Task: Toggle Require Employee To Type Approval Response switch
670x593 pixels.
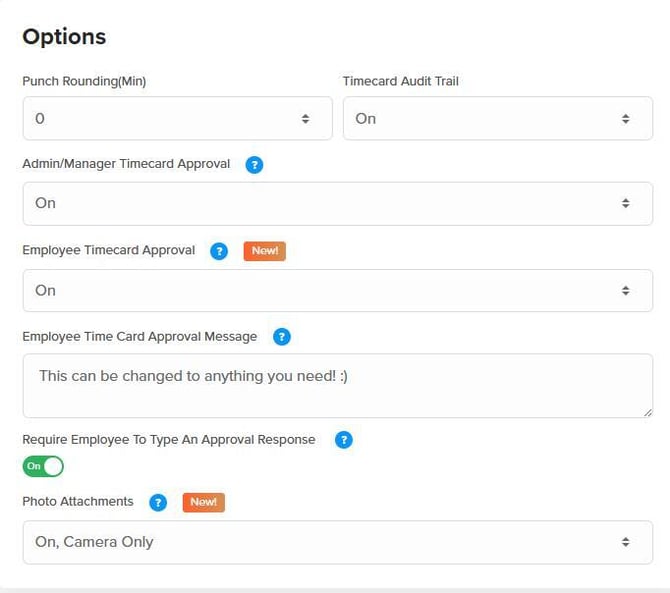Action: click(x=43, y=466)
